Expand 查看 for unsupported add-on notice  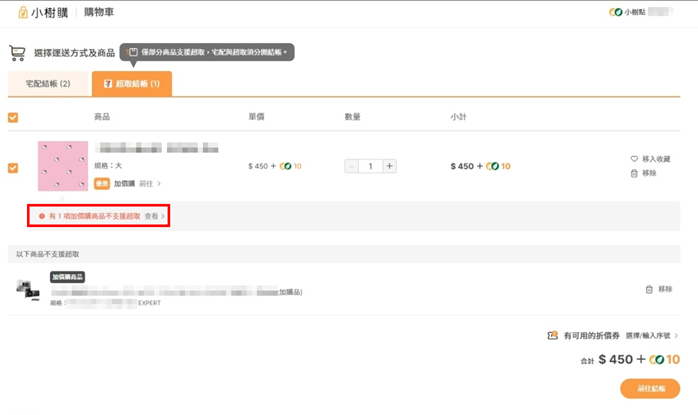click(x=154, y=216)
